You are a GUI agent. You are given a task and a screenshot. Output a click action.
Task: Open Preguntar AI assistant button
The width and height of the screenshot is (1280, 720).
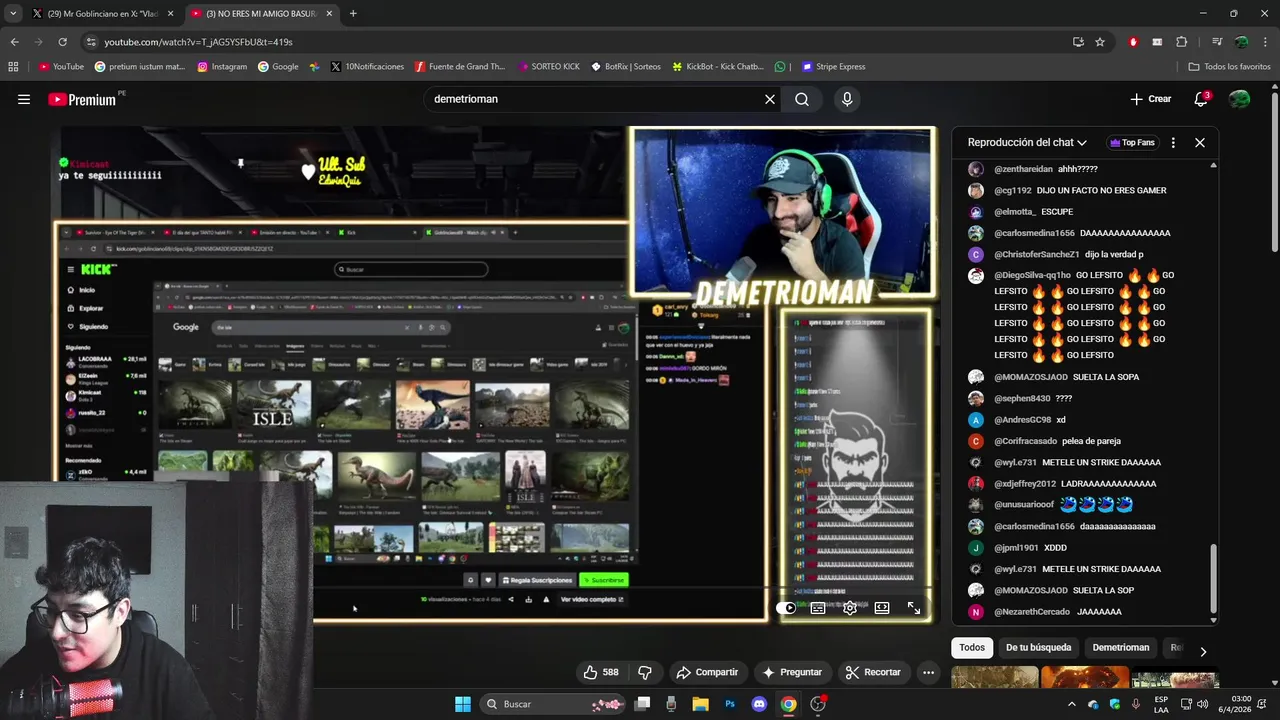point(792,672)
